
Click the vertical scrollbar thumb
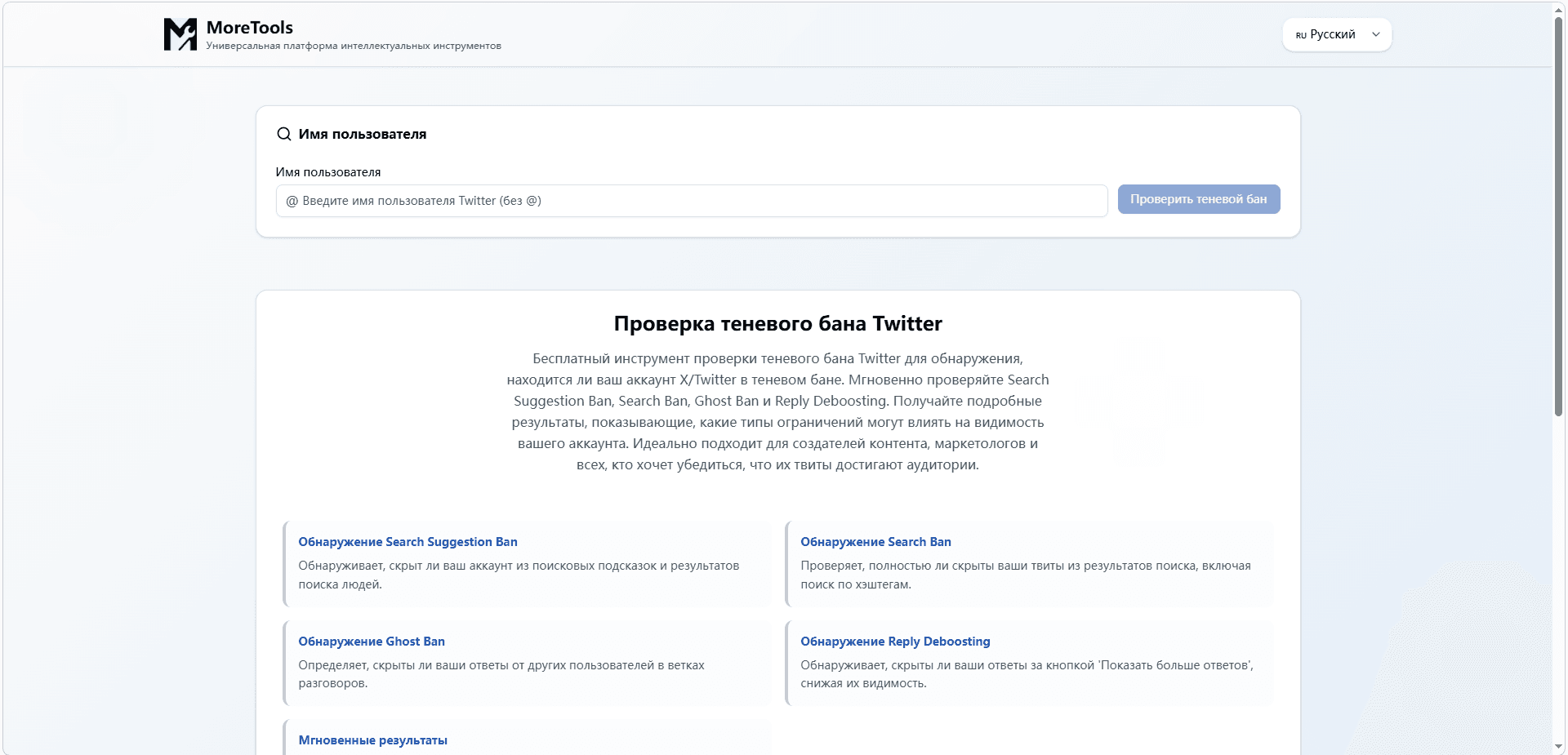[x=1558, y=216]
